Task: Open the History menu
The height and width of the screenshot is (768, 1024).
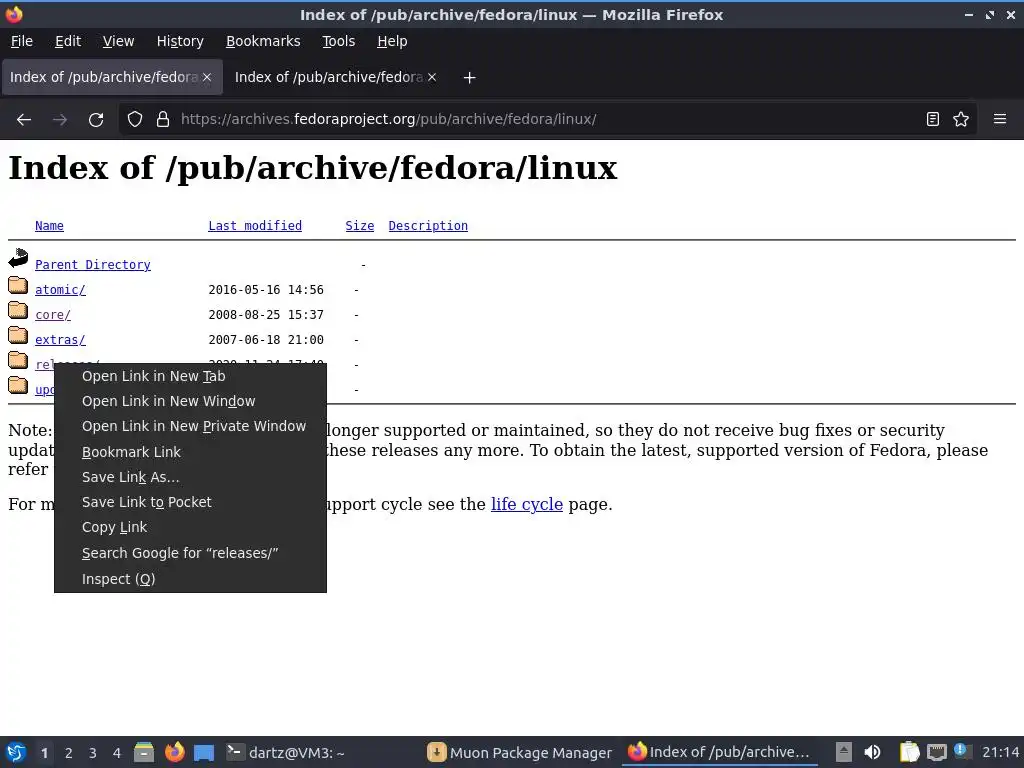Action: coord(180,41)
